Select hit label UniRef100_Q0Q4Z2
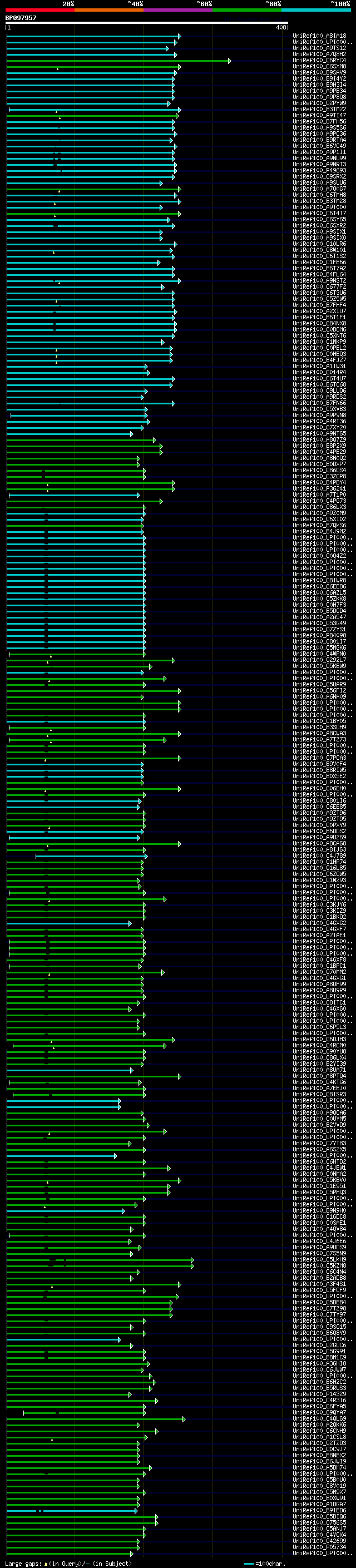 [319, 556]
